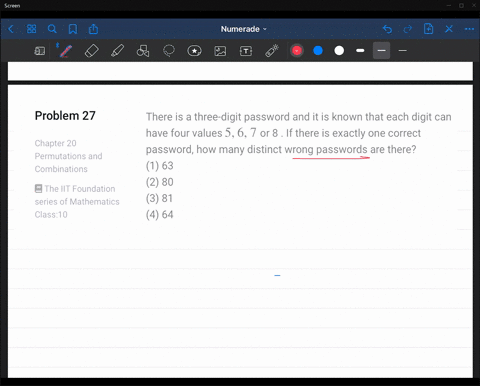Image resolution: width=480 pixels, height=386 pixels.
Task: Open the share/export icon
Action: point(93,29)
